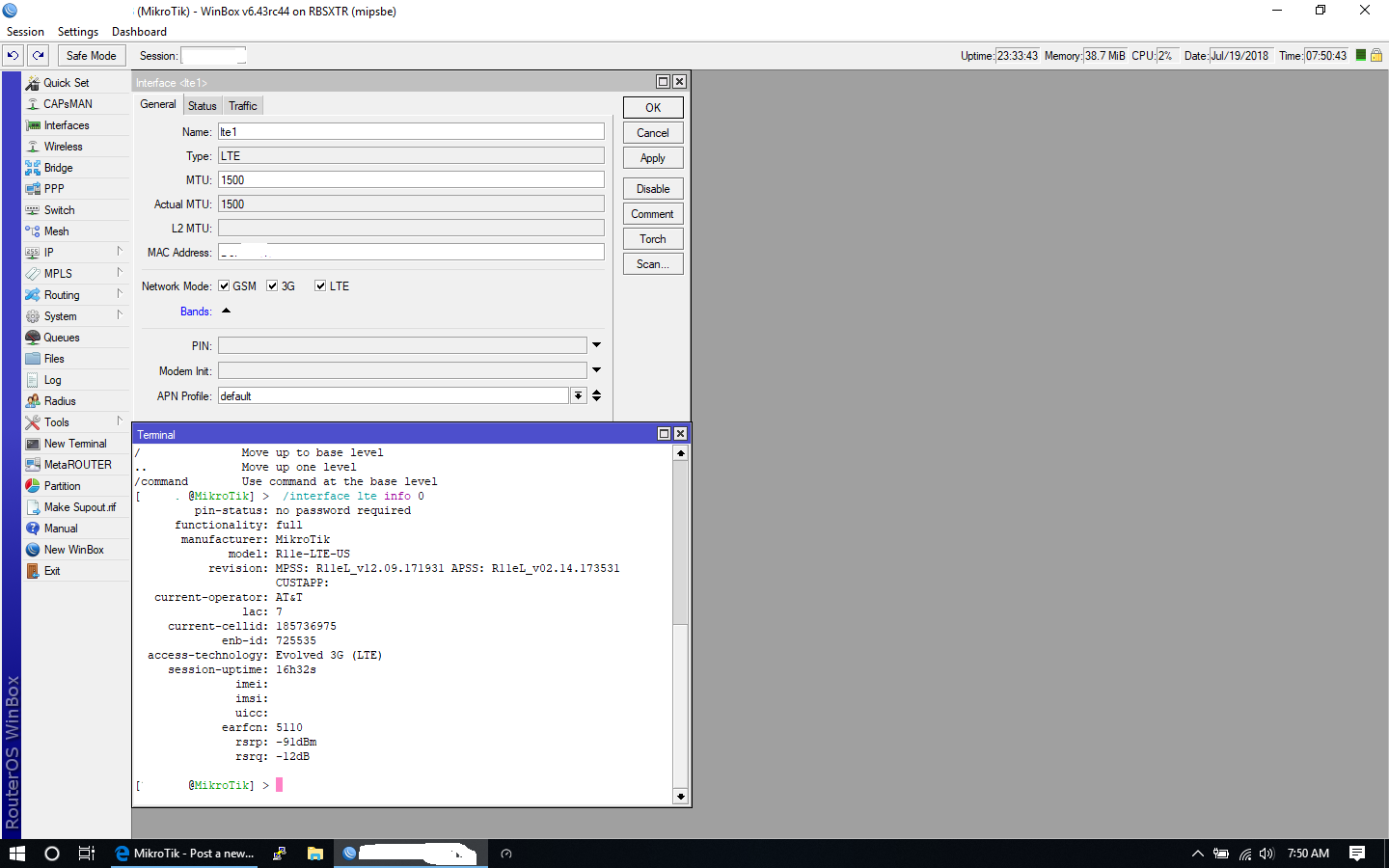Click the terminal scrollbar up arrow
The image size is (1389, 868).
tap(681, 452)
